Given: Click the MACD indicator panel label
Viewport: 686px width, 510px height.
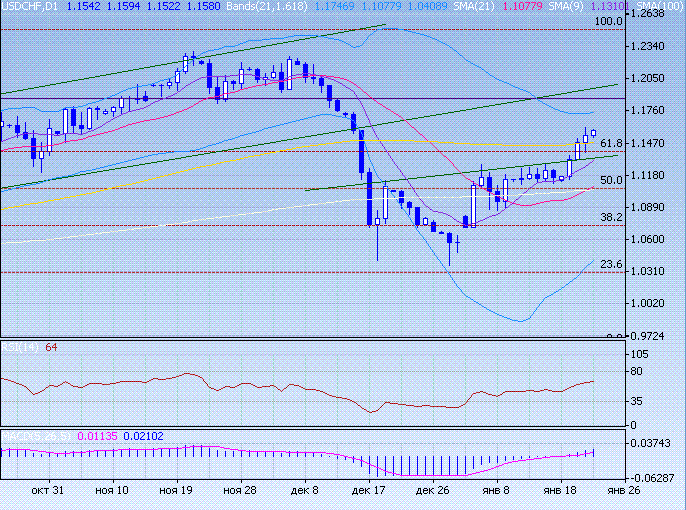Looking at the screenshot, I should pos(35,436).
